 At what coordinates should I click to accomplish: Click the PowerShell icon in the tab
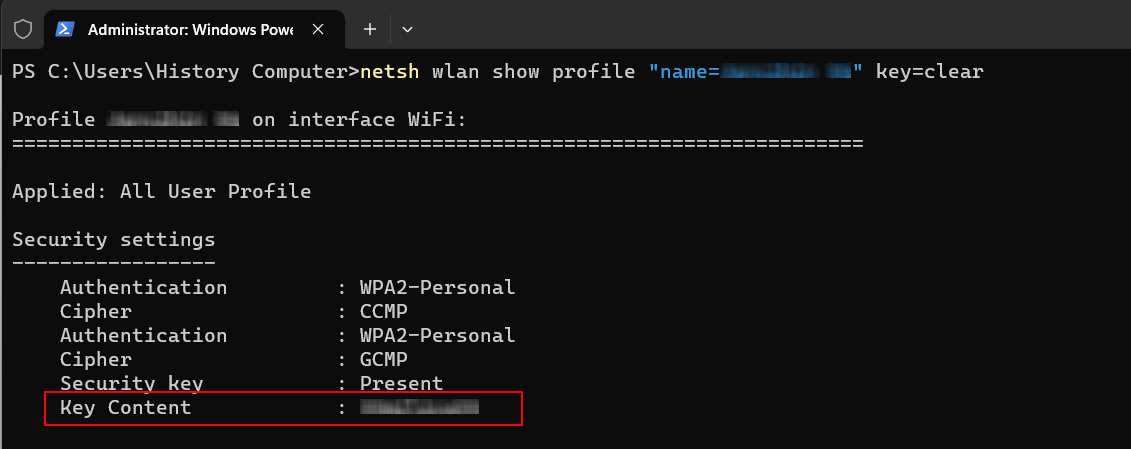point(65,29)
